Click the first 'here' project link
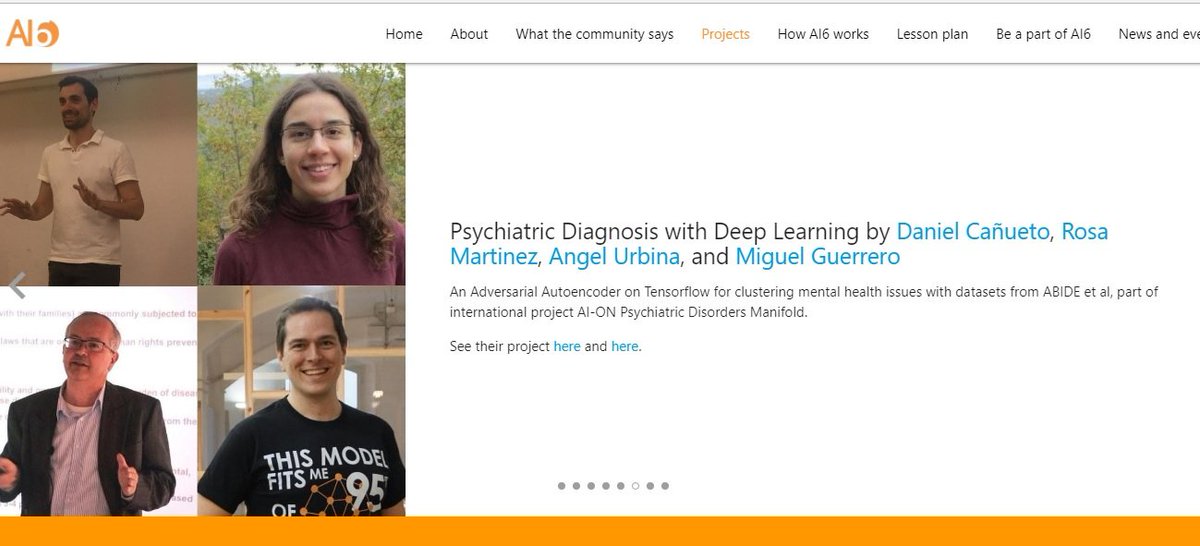 566,347
